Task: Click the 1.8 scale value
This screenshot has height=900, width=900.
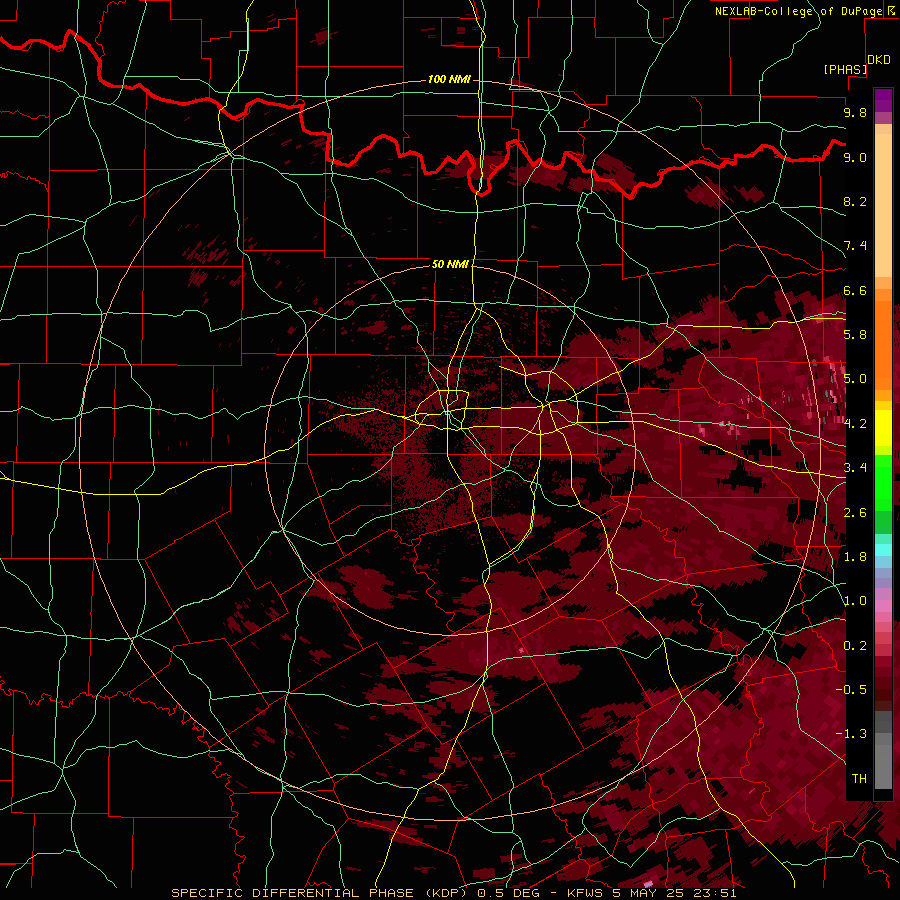Action: pos(855,557)
